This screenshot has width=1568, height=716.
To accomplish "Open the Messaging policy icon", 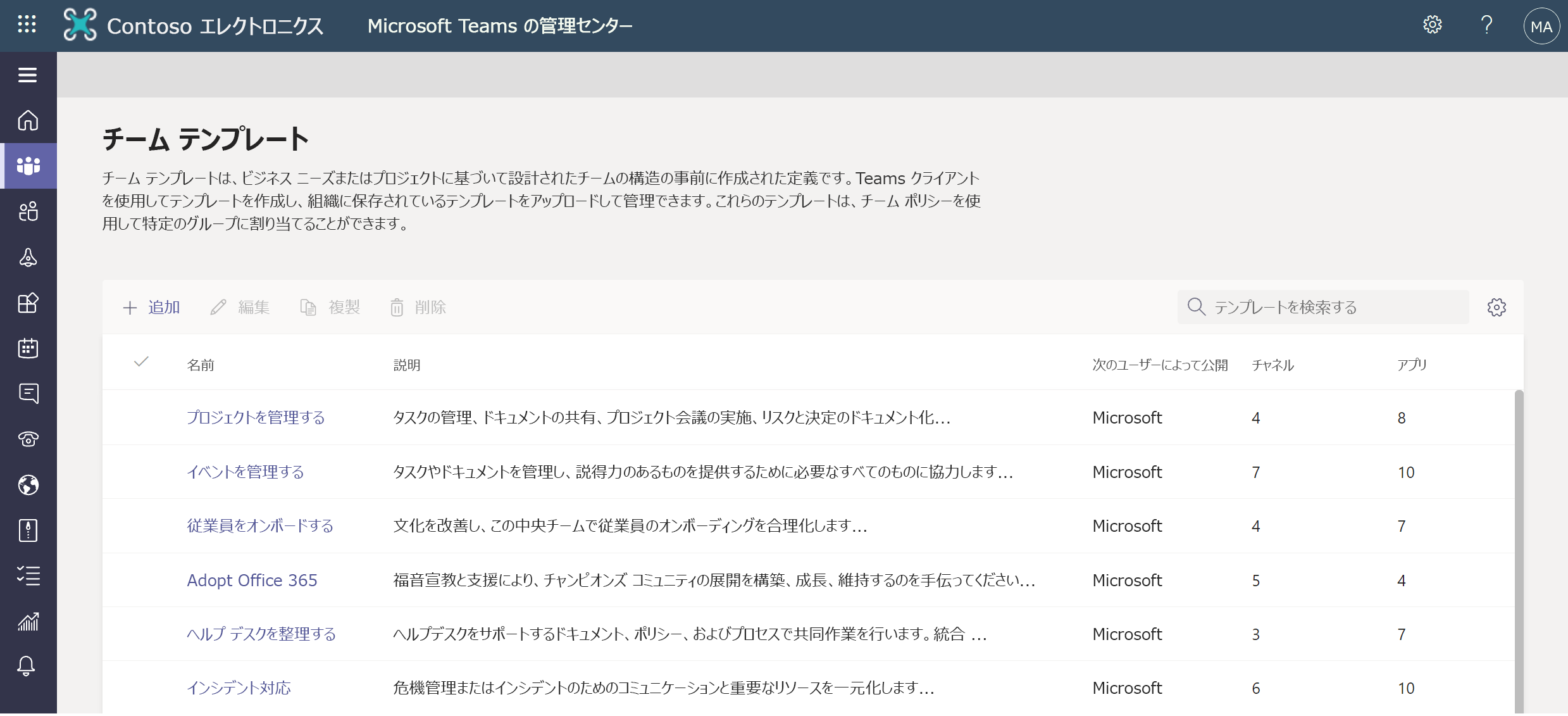I will tap(27, 394).
